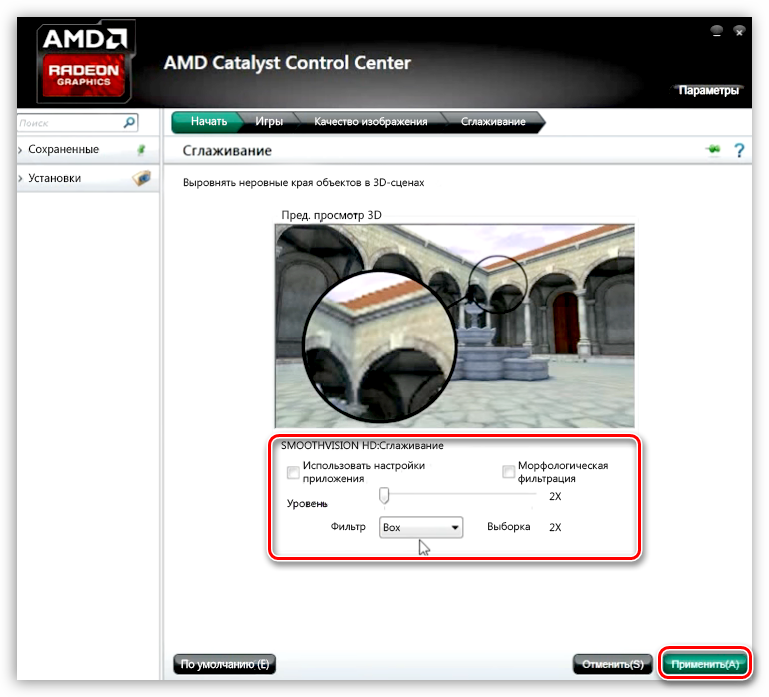Viewport: 769px width, 697px height.
Task: Click the search magnifier icon
Action: [x=129, y=122]
